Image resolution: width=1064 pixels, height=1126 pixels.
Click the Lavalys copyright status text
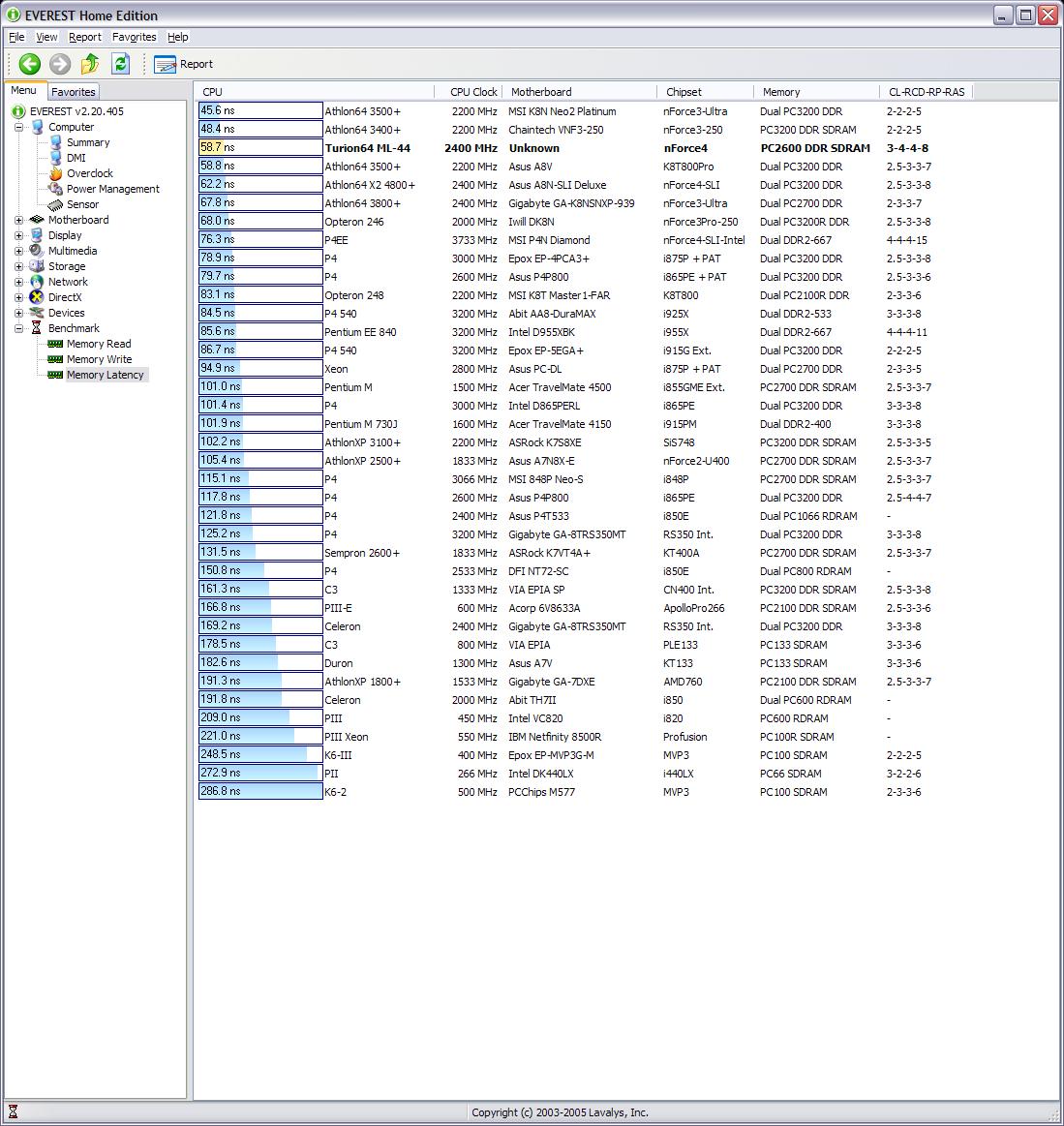[x=560, y=1112]
